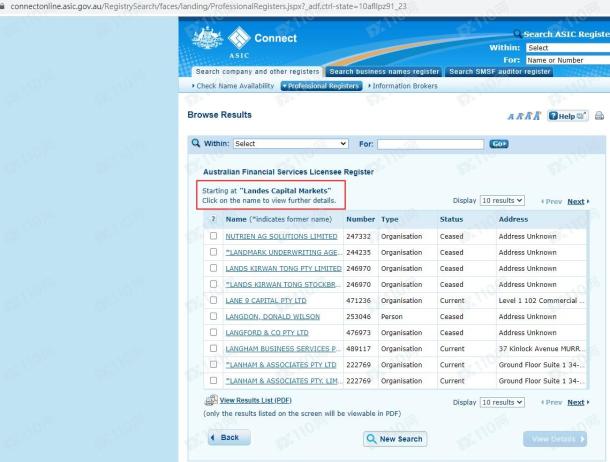Click the browser address bar URL
Image resolution: width=610 pixels, height=462 pixels.
(x=209, y=6)
